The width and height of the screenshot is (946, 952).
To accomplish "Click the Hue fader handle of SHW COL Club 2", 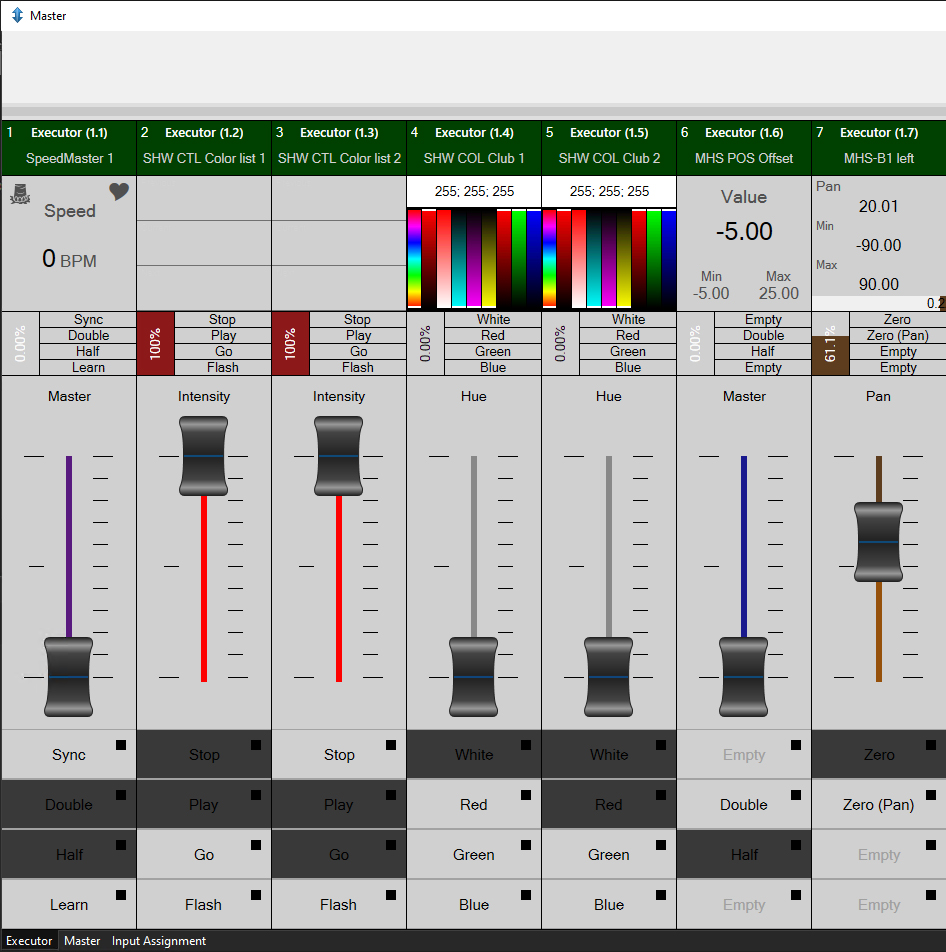I will [608, 677].
